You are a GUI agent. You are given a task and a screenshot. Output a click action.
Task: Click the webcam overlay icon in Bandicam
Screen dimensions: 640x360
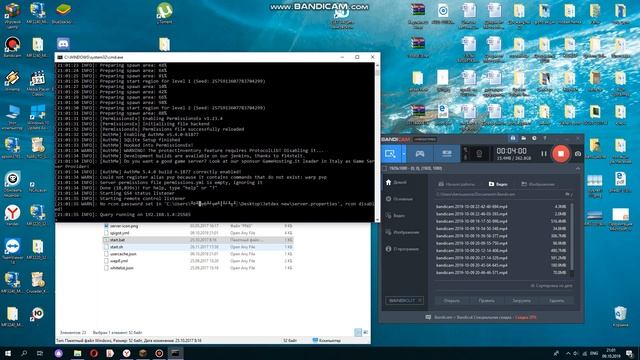coord(479,154)
